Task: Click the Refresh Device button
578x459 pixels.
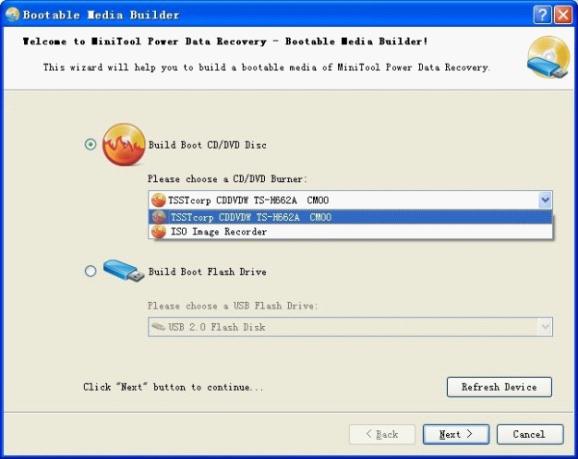Action: pos(499,387)
